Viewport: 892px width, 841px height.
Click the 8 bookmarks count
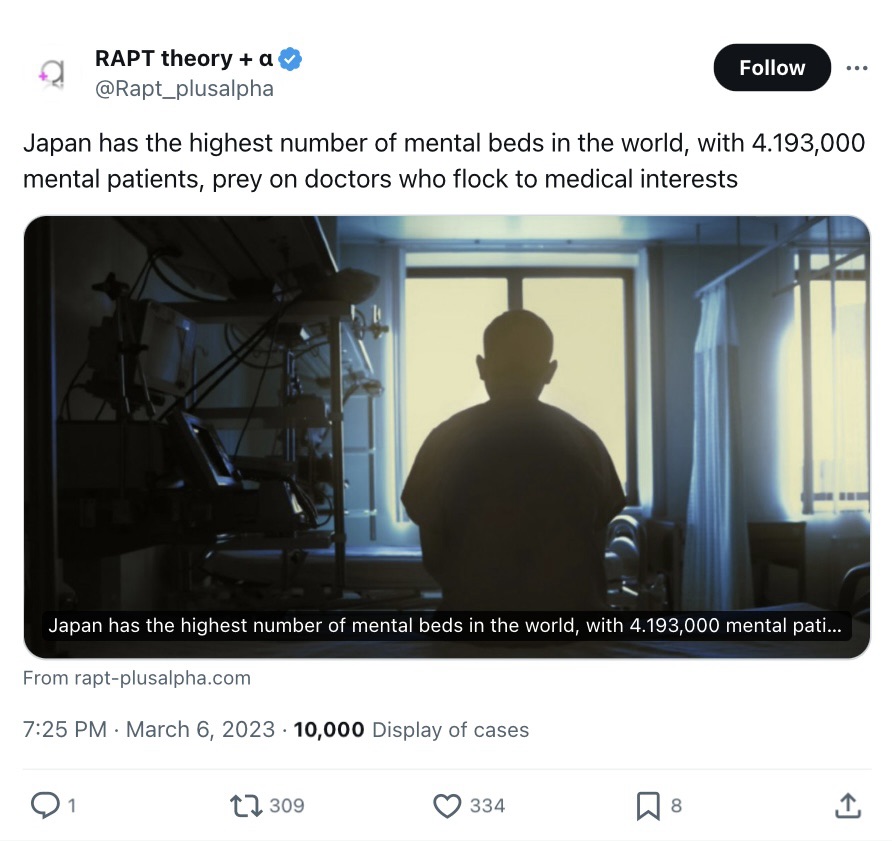(676, 806)
